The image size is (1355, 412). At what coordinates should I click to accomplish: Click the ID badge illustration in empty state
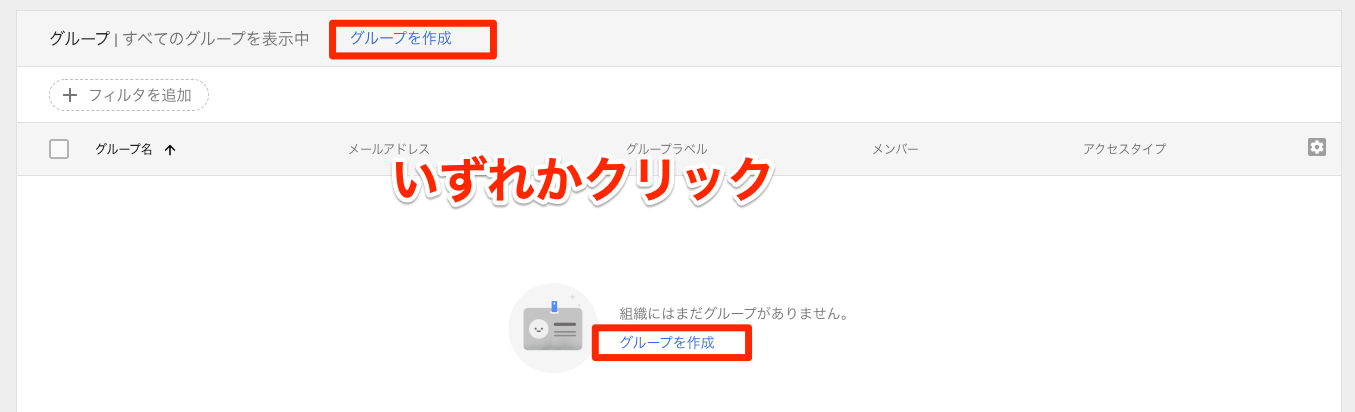[x=553, y=328]
